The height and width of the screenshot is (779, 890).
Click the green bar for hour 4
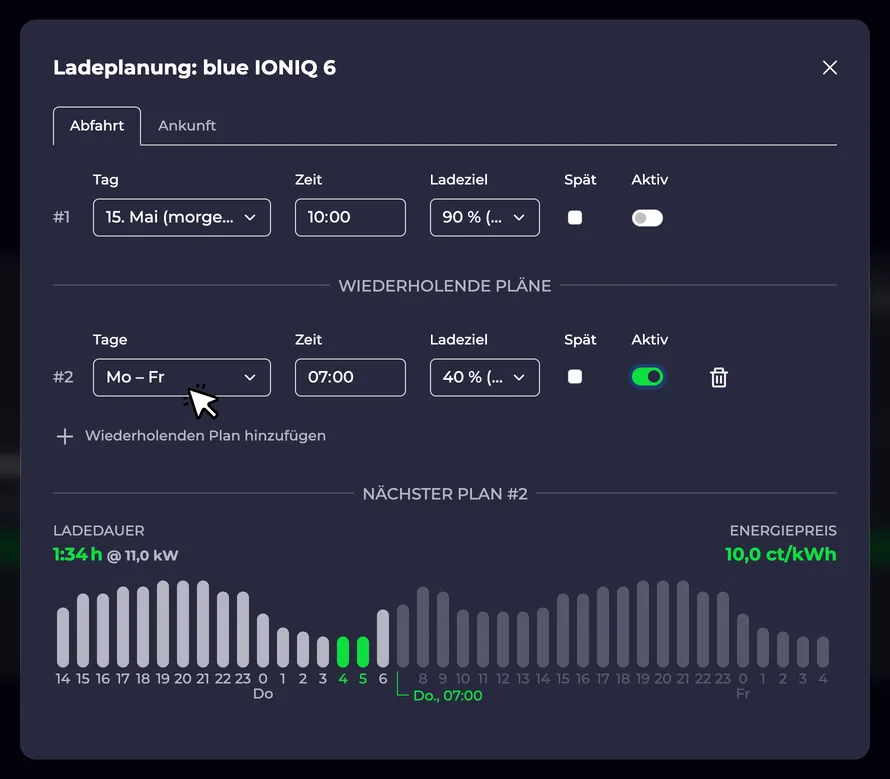343,651
